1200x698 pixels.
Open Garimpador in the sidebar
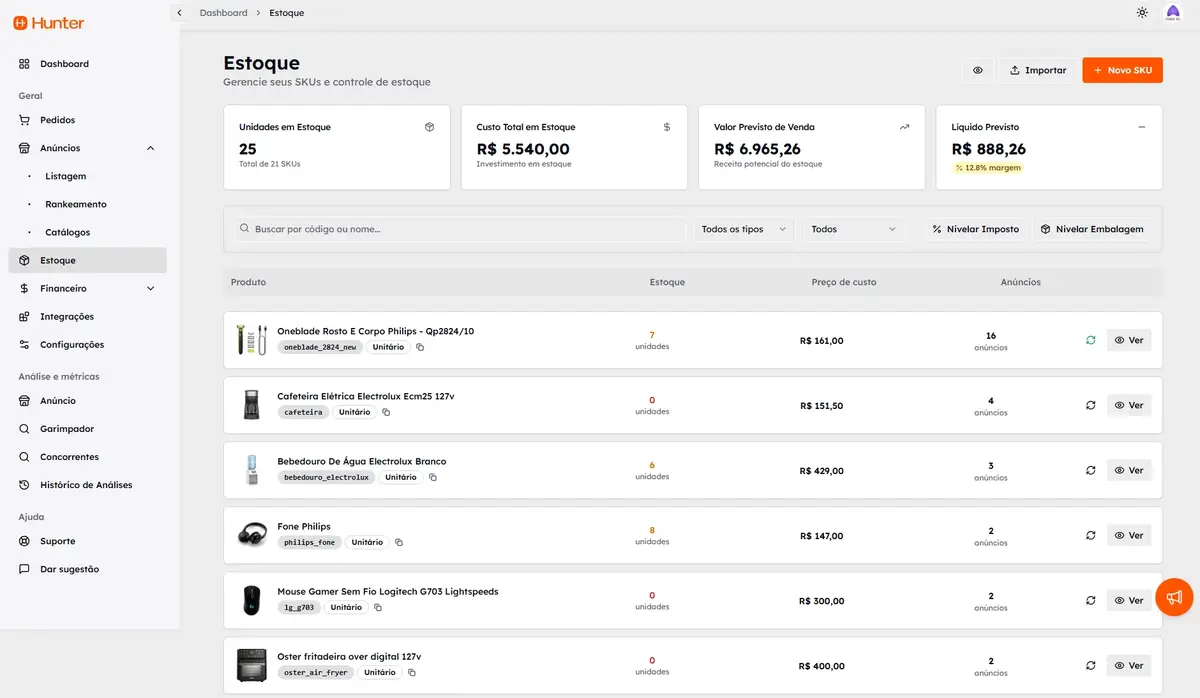pos(87,428)
